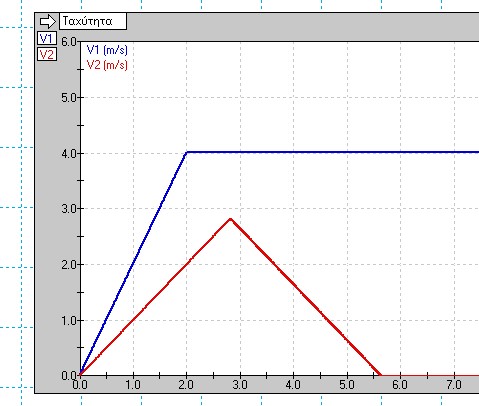Click the 6.0 x-axis label
Screen dimensions: 479x406
[400, 385]
